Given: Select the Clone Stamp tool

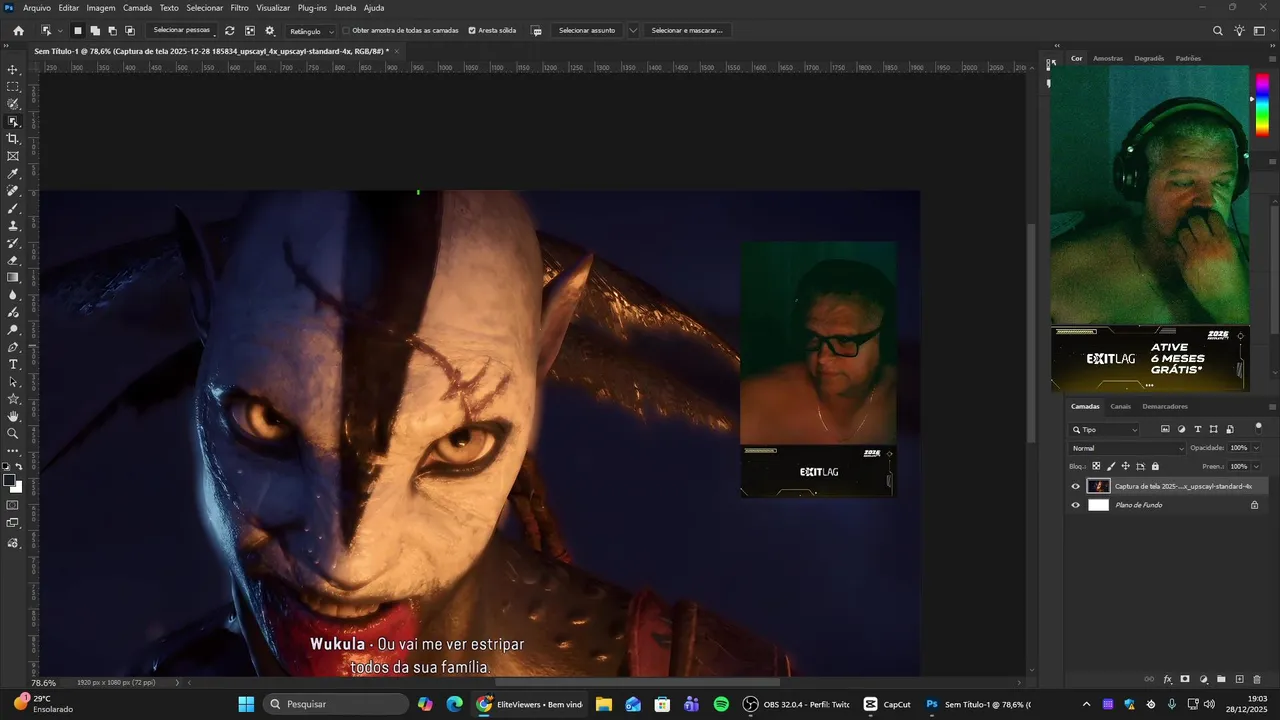Looking at the screenshot, I should pos(13,226).
